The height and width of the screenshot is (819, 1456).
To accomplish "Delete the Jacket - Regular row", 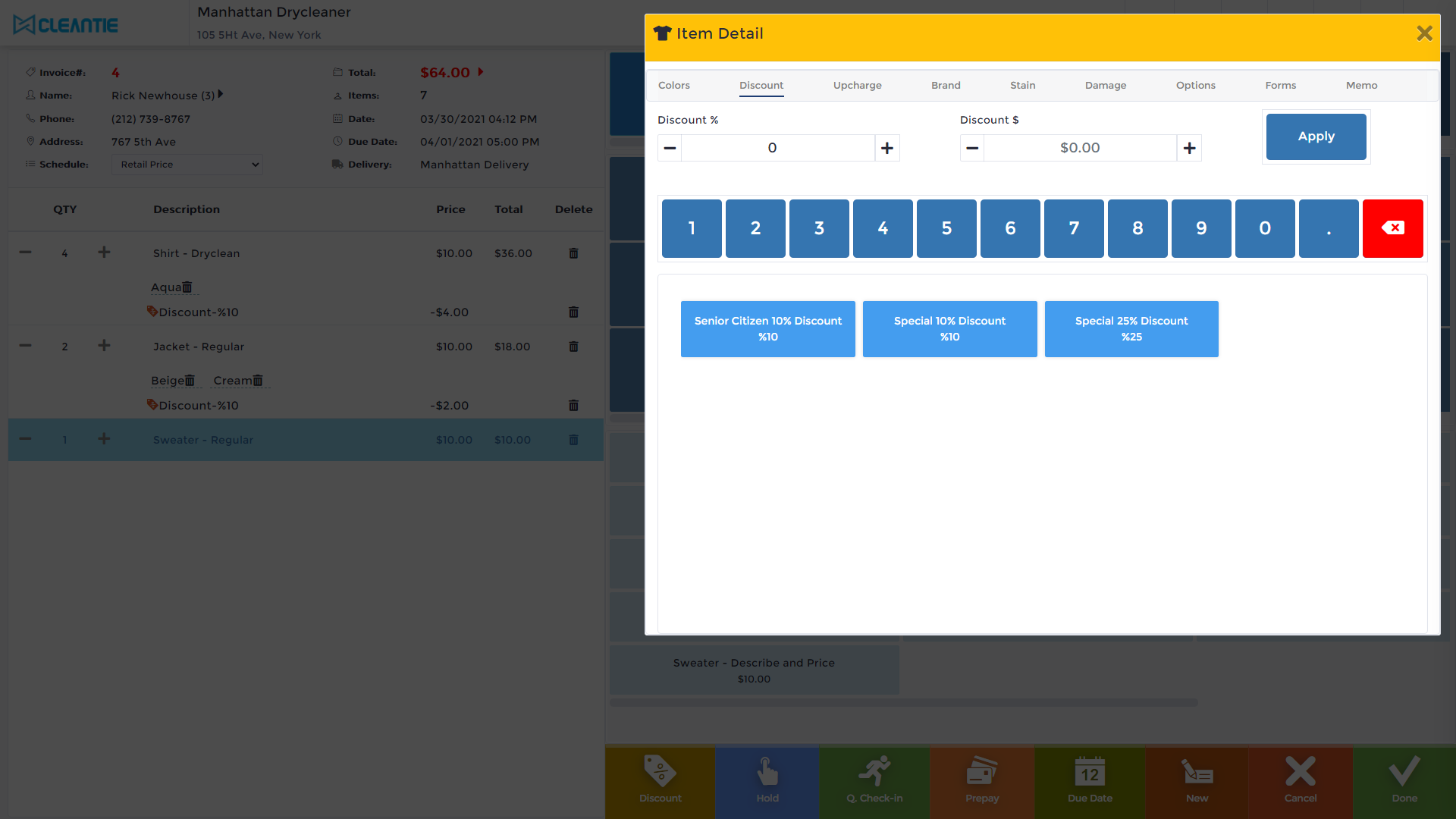I will click(573, 347).
